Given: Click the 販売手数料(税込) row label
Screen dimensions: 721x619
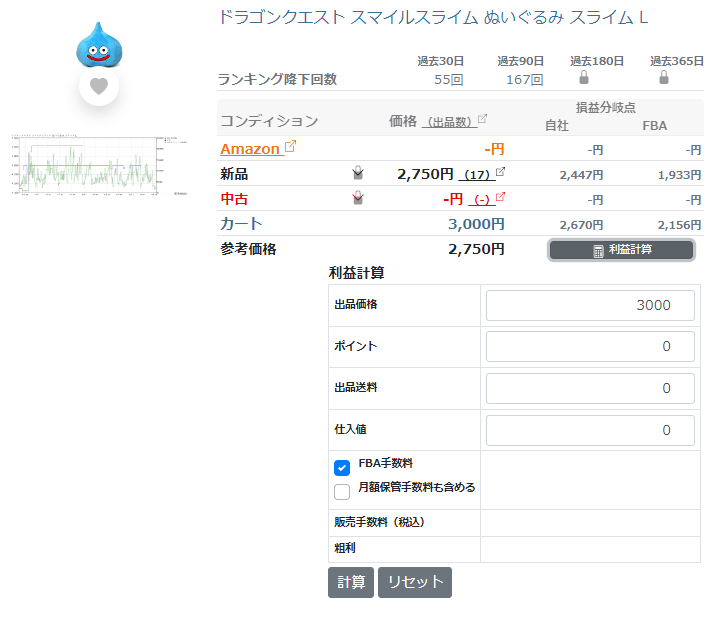Looking at the screenshot, I should [379, 522].
